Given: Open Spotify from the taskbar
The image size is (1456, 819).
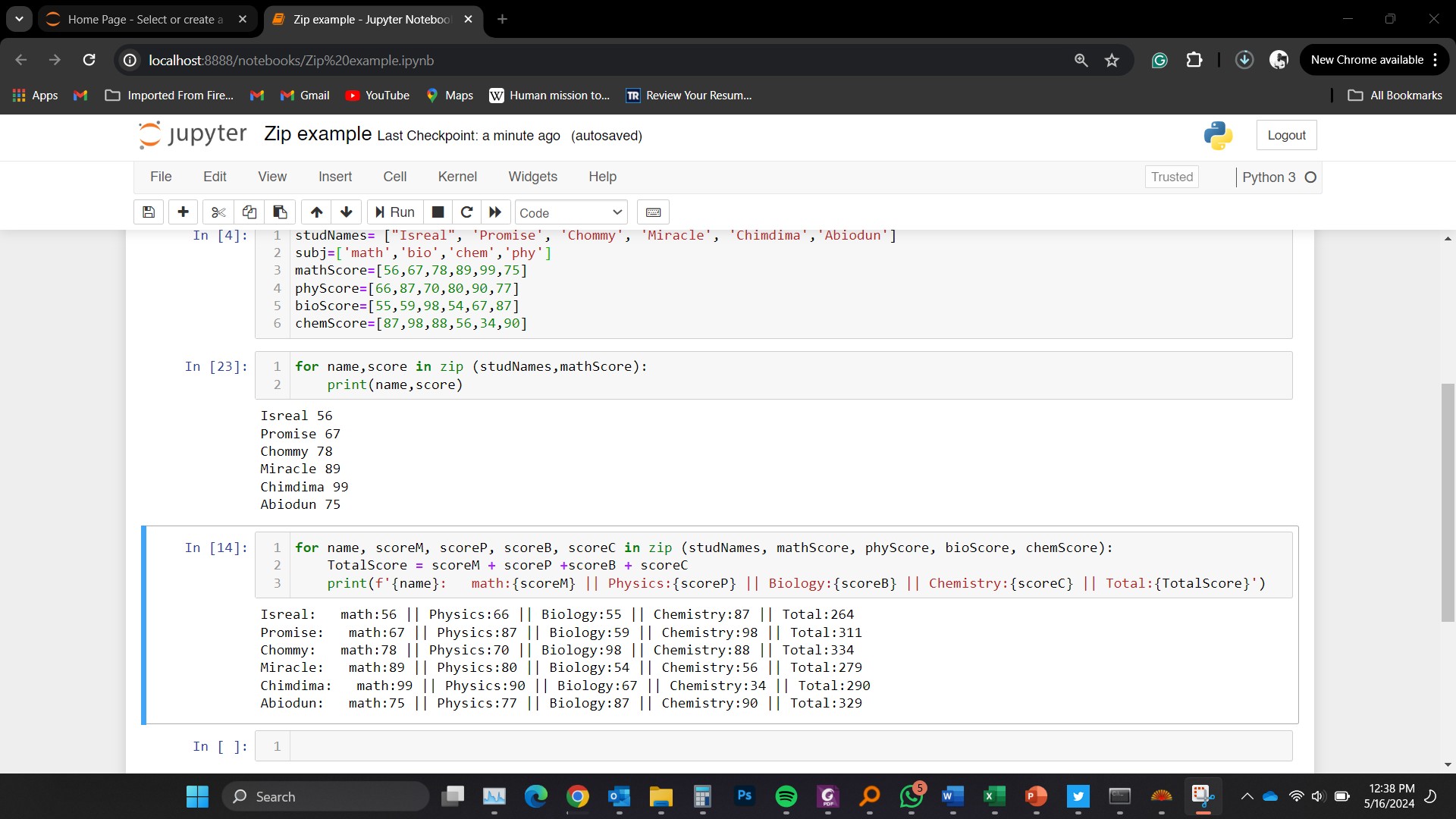Looking at the screenshot, I should point(786,796).
